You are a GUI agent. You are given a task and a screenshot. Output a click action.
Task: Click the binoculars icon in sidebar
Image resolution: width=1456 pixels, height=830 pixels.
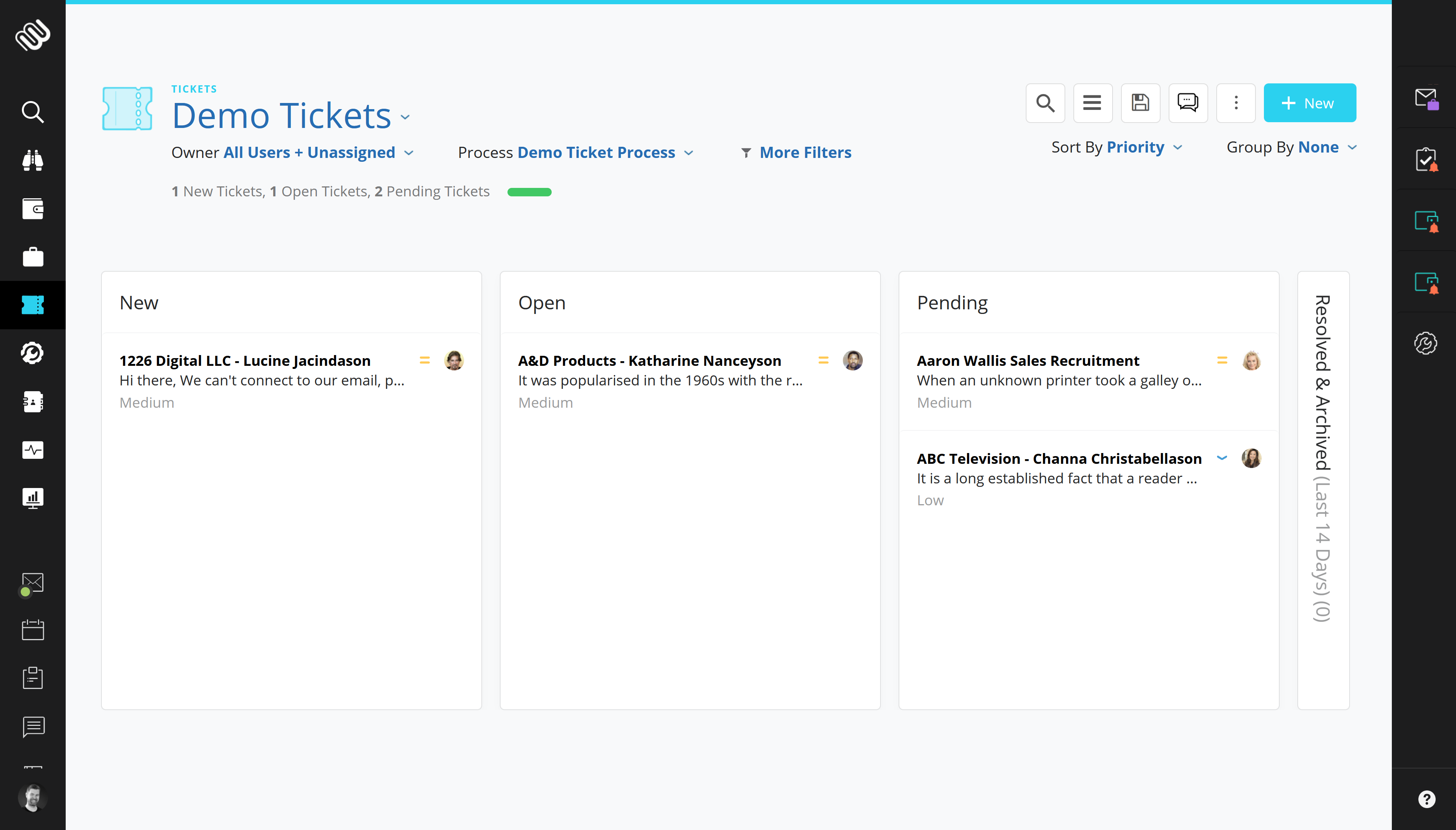(33, 160)
